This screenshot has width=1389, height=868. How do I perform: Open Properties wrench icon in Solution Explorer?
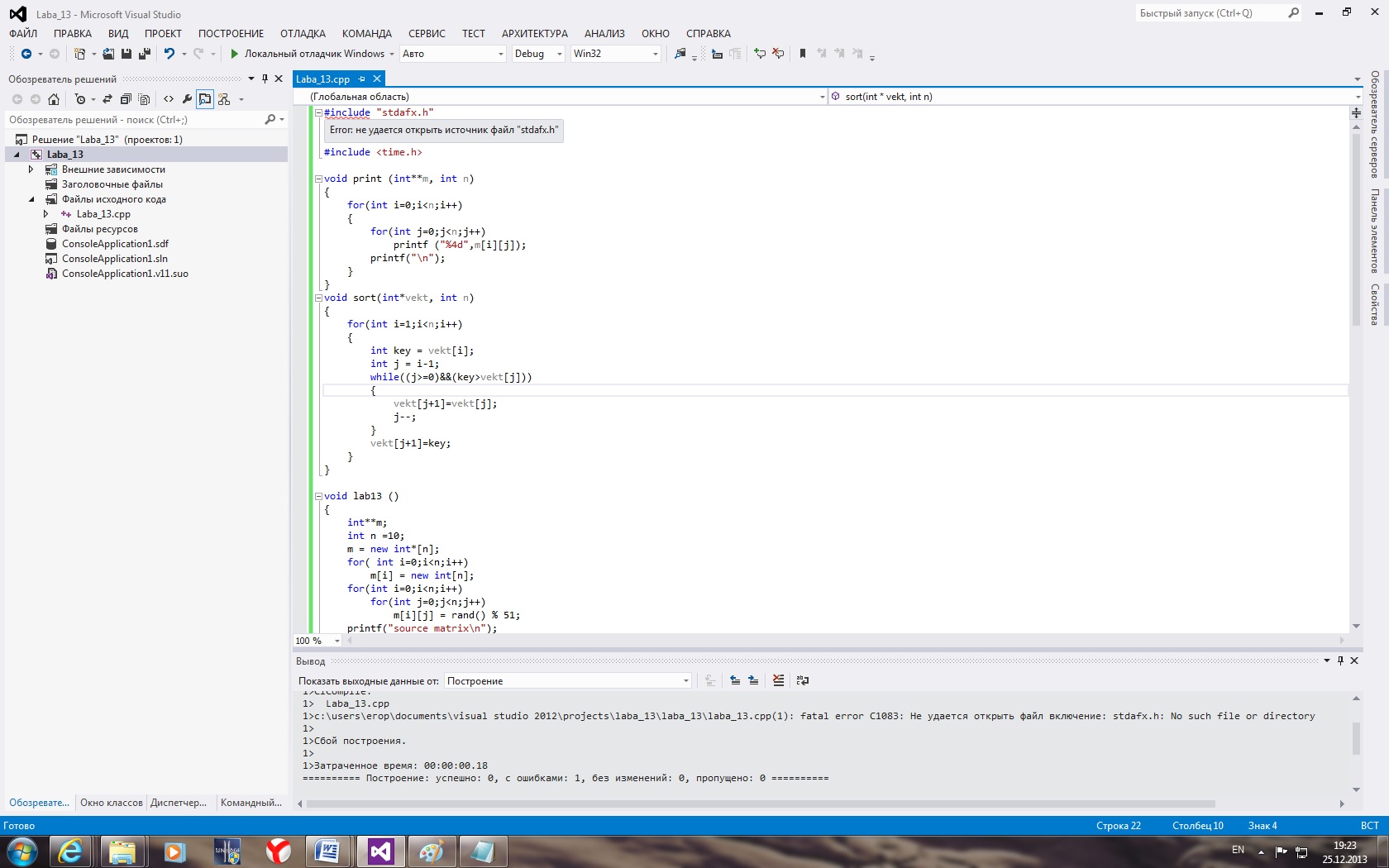tap(187, 99)
